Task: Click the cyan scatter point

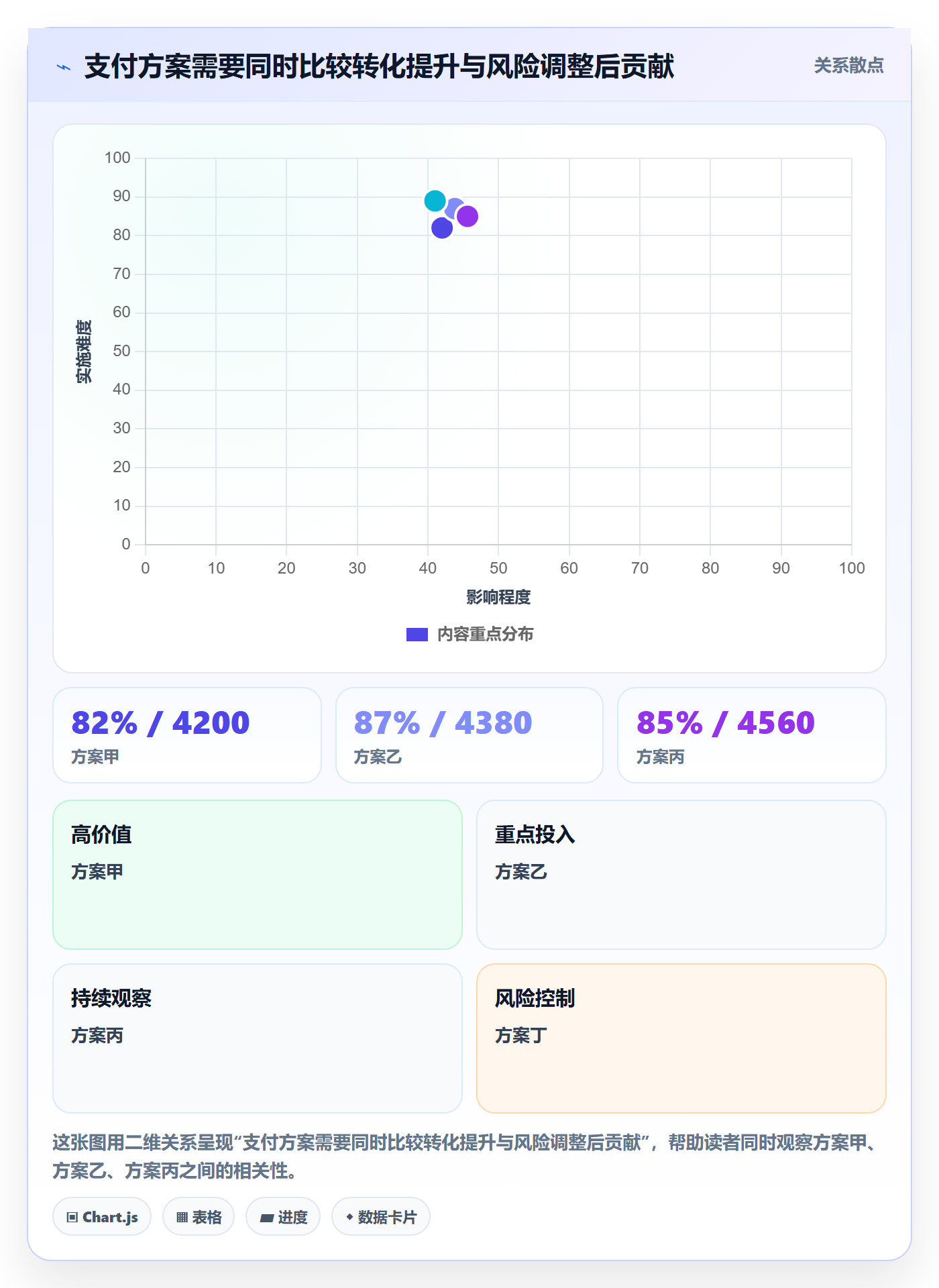Action: 435,201
